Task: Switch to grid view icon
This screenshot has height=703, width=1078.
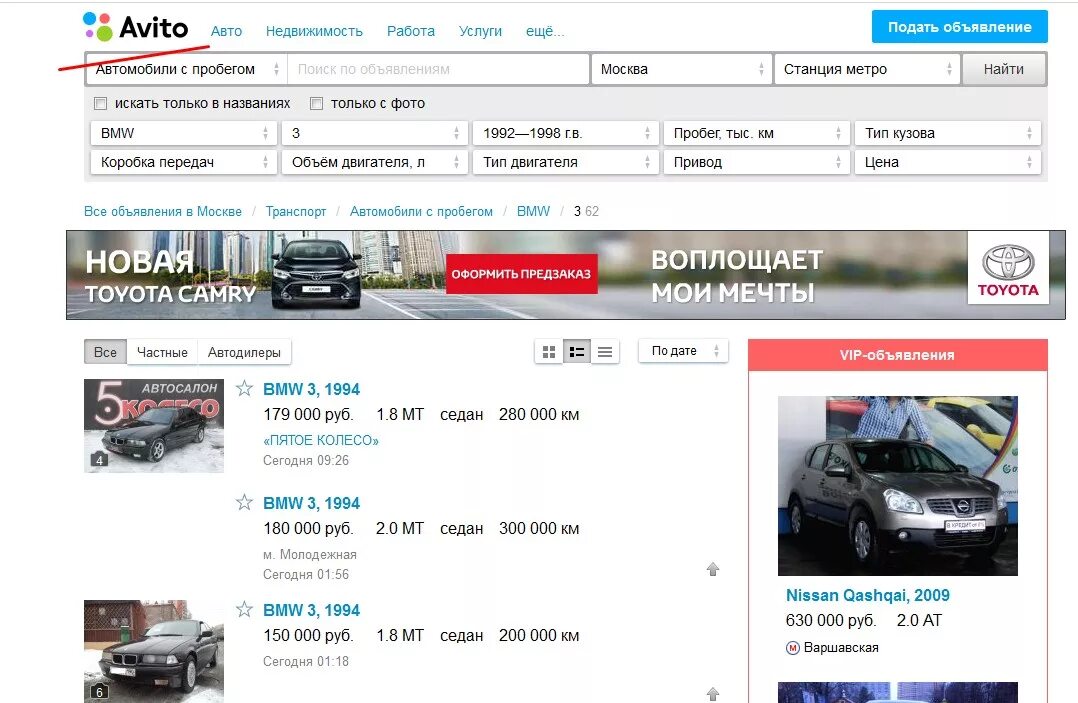Action: click(x=549, y=352)
